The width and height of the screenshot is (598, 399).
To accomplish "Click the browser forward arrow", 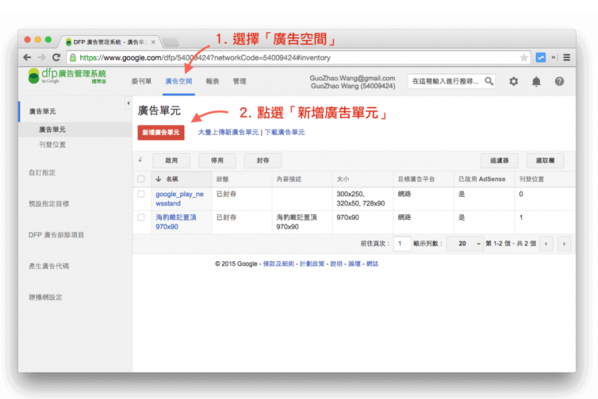I will [42, 58].
